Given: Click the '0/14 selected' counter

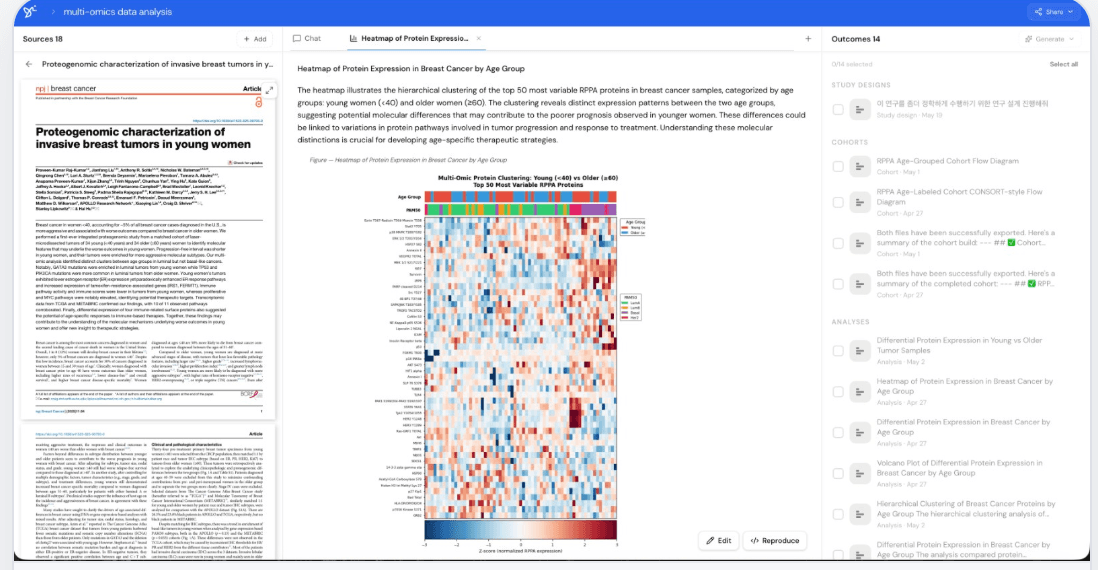Looking at the screenshot, I should 852,64.
